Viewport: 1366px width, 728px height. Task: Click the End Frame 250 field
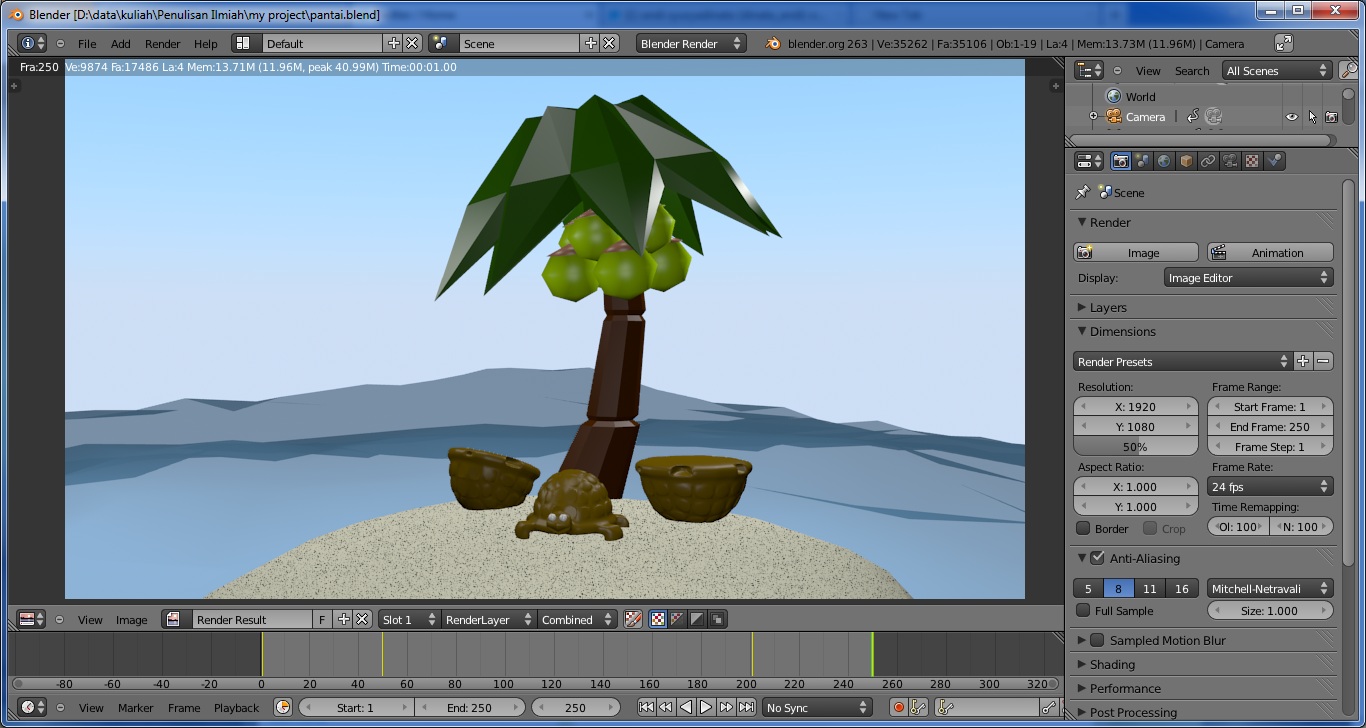point(1270,427)
